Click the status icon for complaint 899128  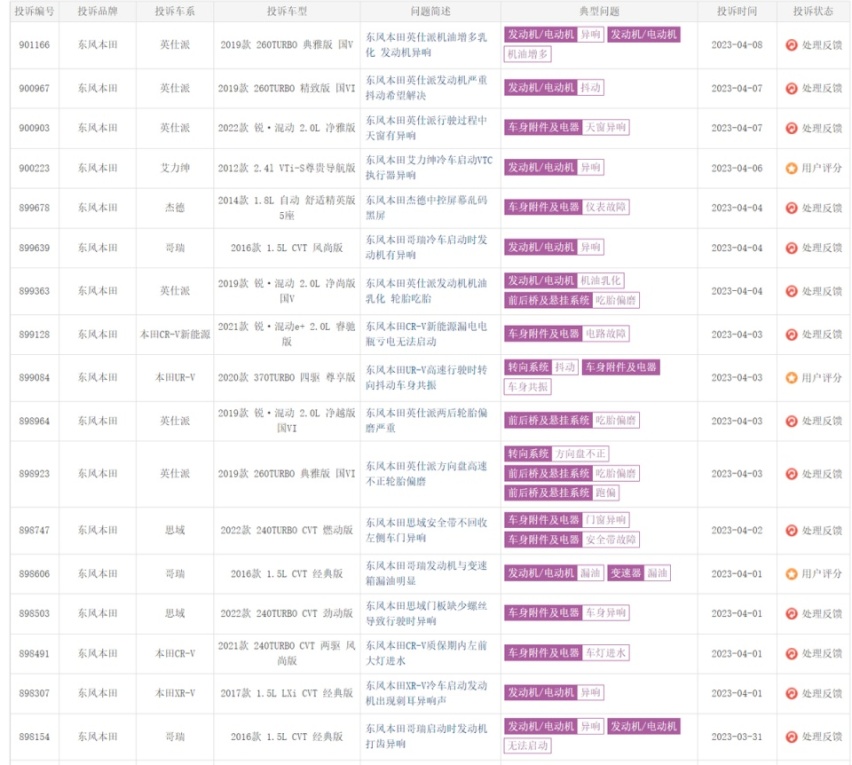click(791, 335)
